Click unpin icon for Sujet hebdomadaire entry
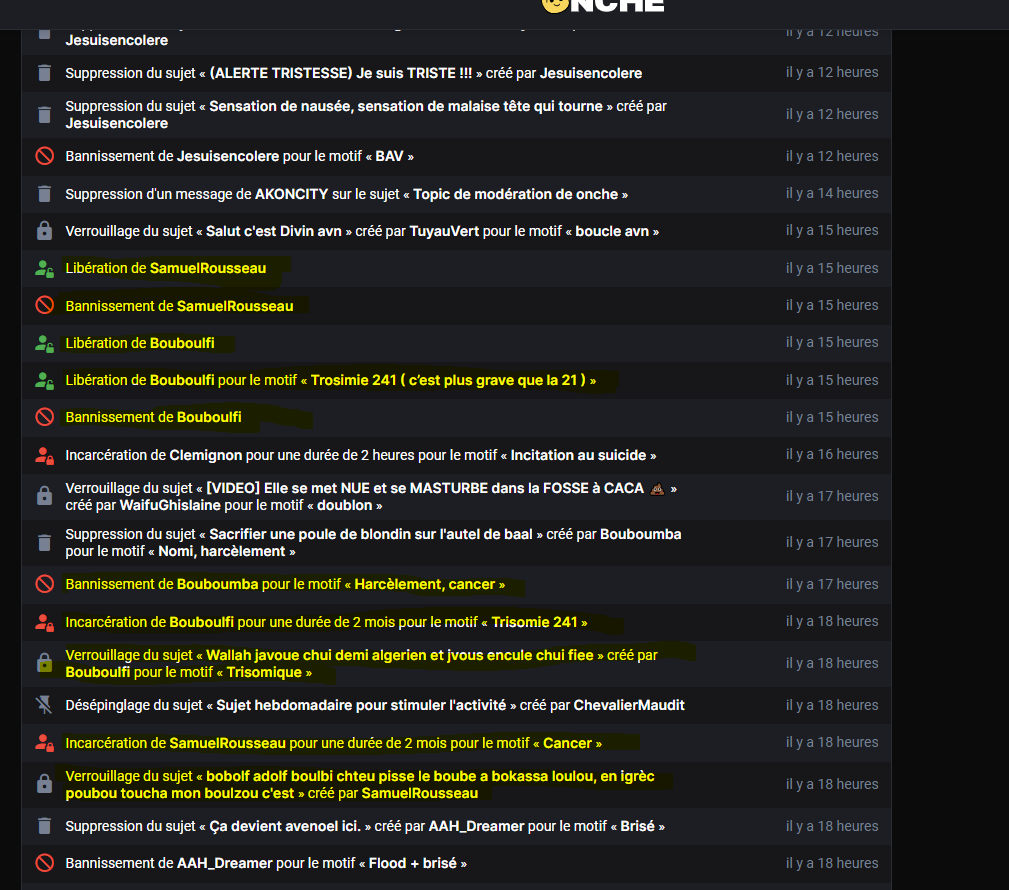This screenshot has height=890, width=1009. click(x=44, y=705)
